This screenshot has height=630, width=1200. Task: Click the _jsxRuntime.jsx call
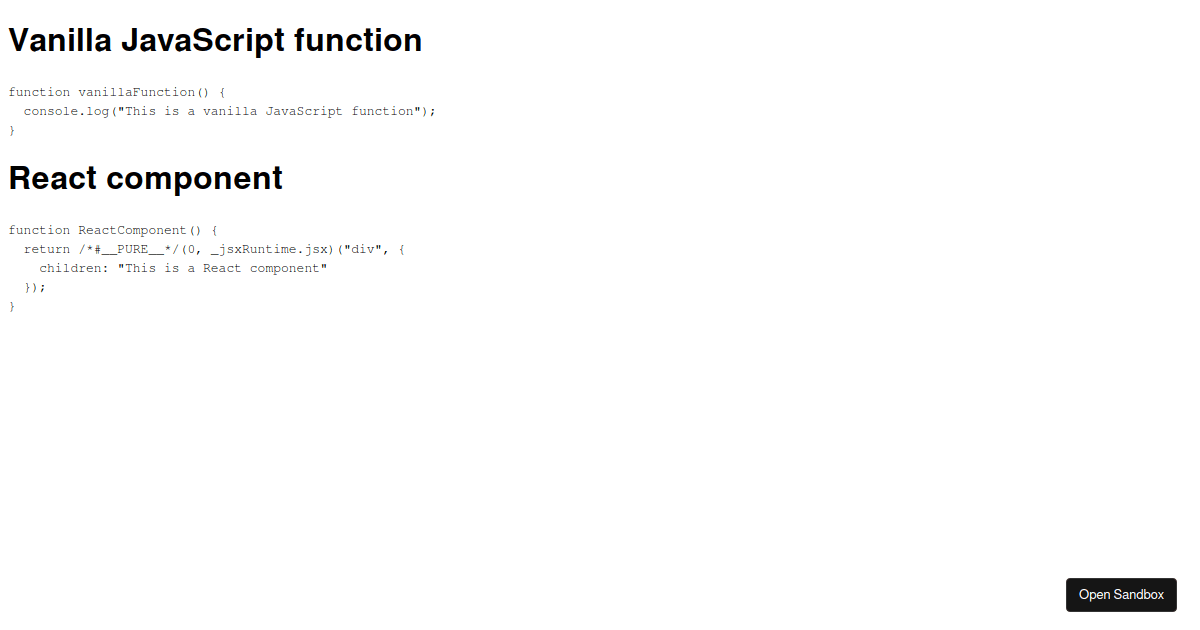[x=270, y=249]
